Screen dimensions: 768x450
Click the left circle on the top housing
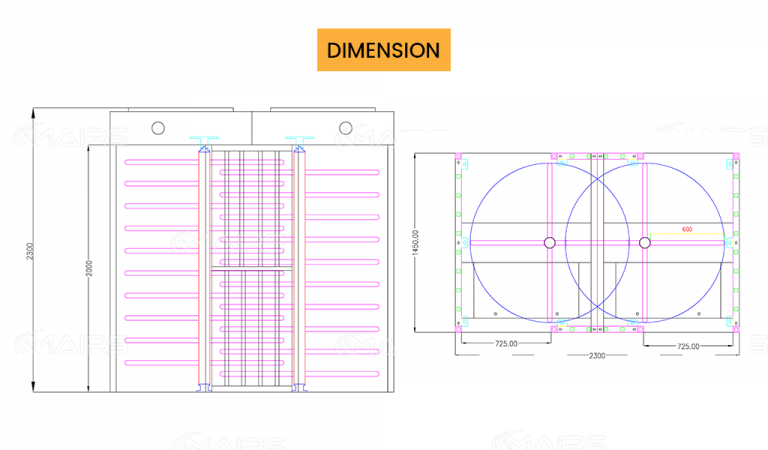158,128
